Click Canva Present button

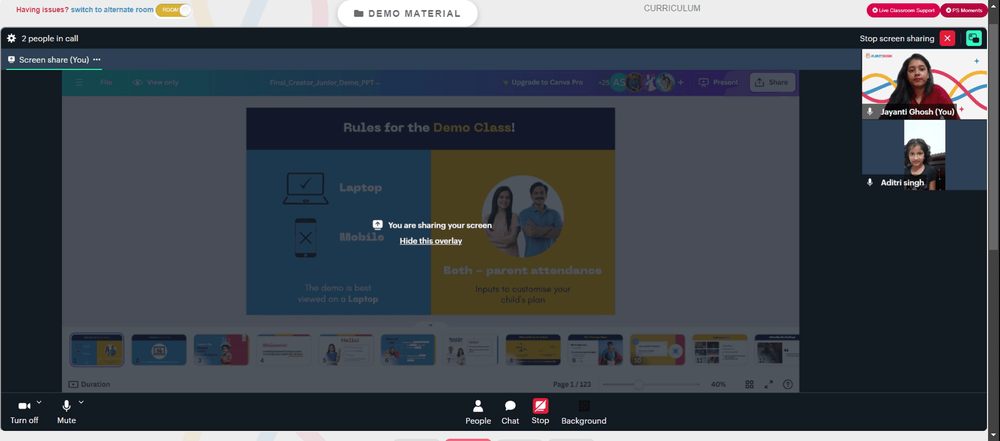click(x=718, y=82)
